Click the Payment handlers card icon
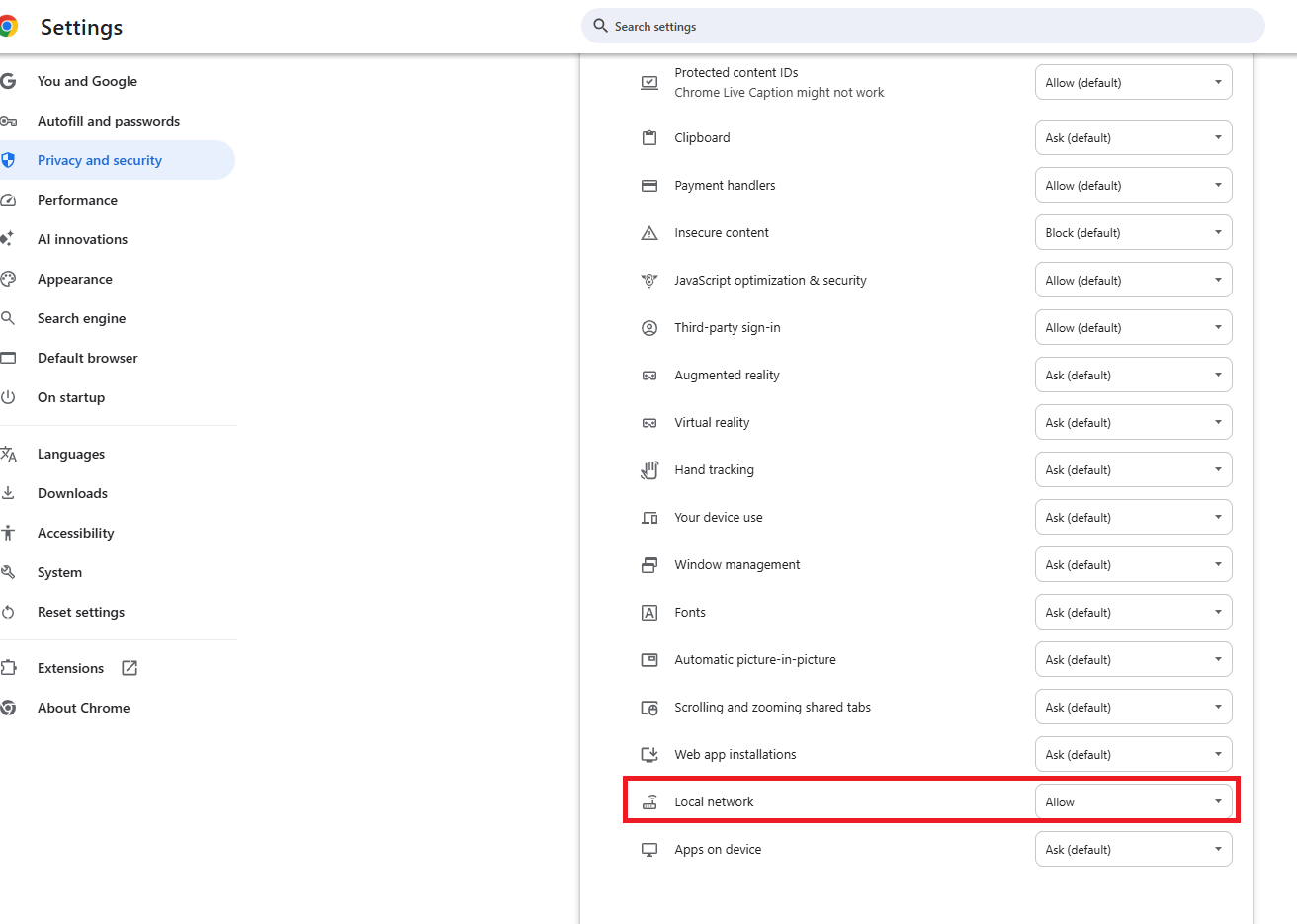 [649, 186]
